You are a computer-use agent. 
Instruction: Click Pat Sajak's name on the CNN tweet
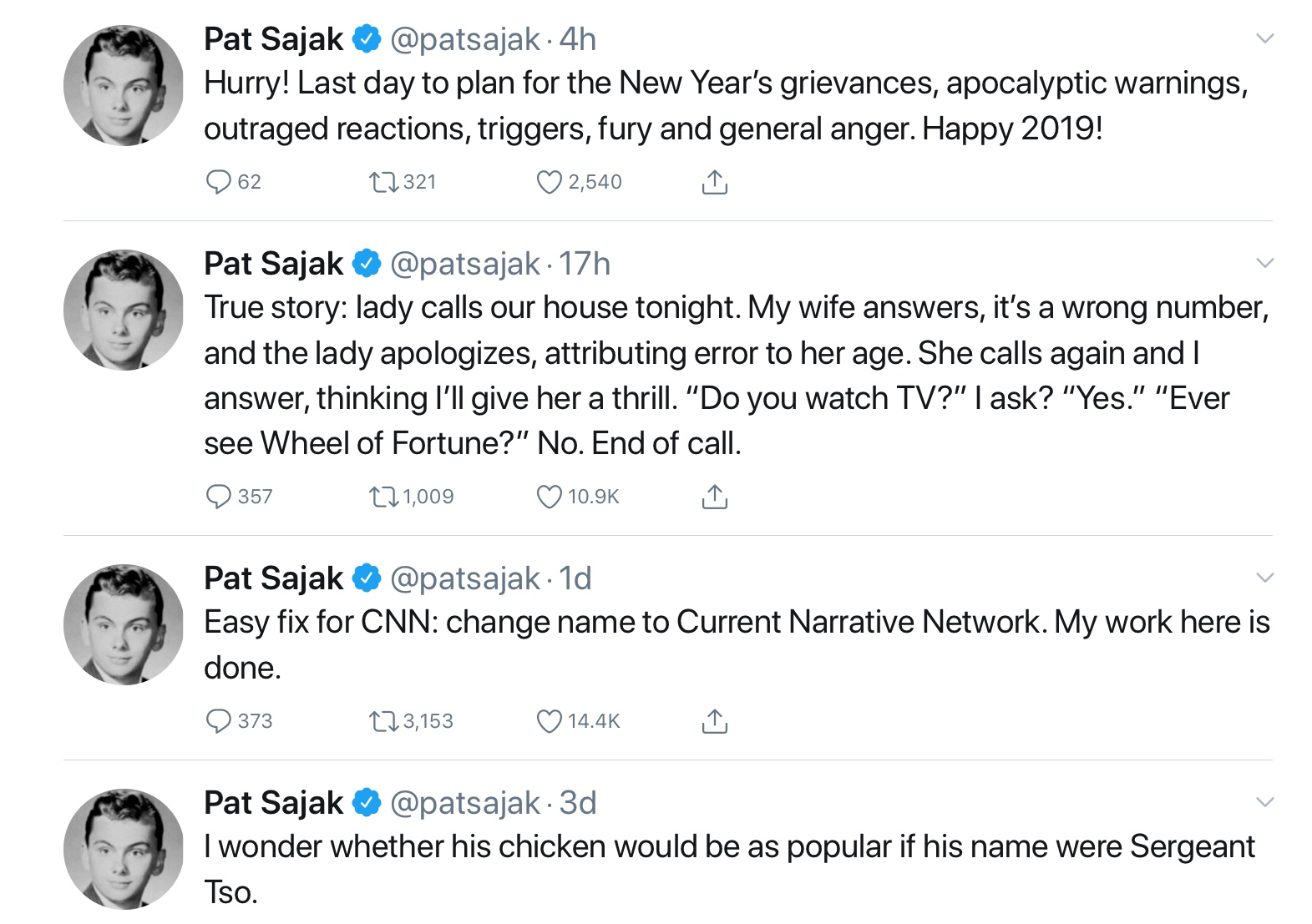point(273,578)
